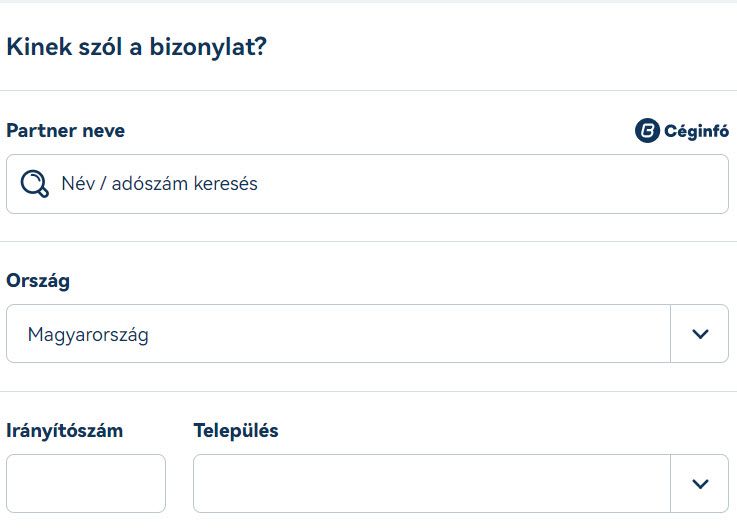Click the Partner neve field label
This screenshot has height=531, width=737.
[65, 131]
